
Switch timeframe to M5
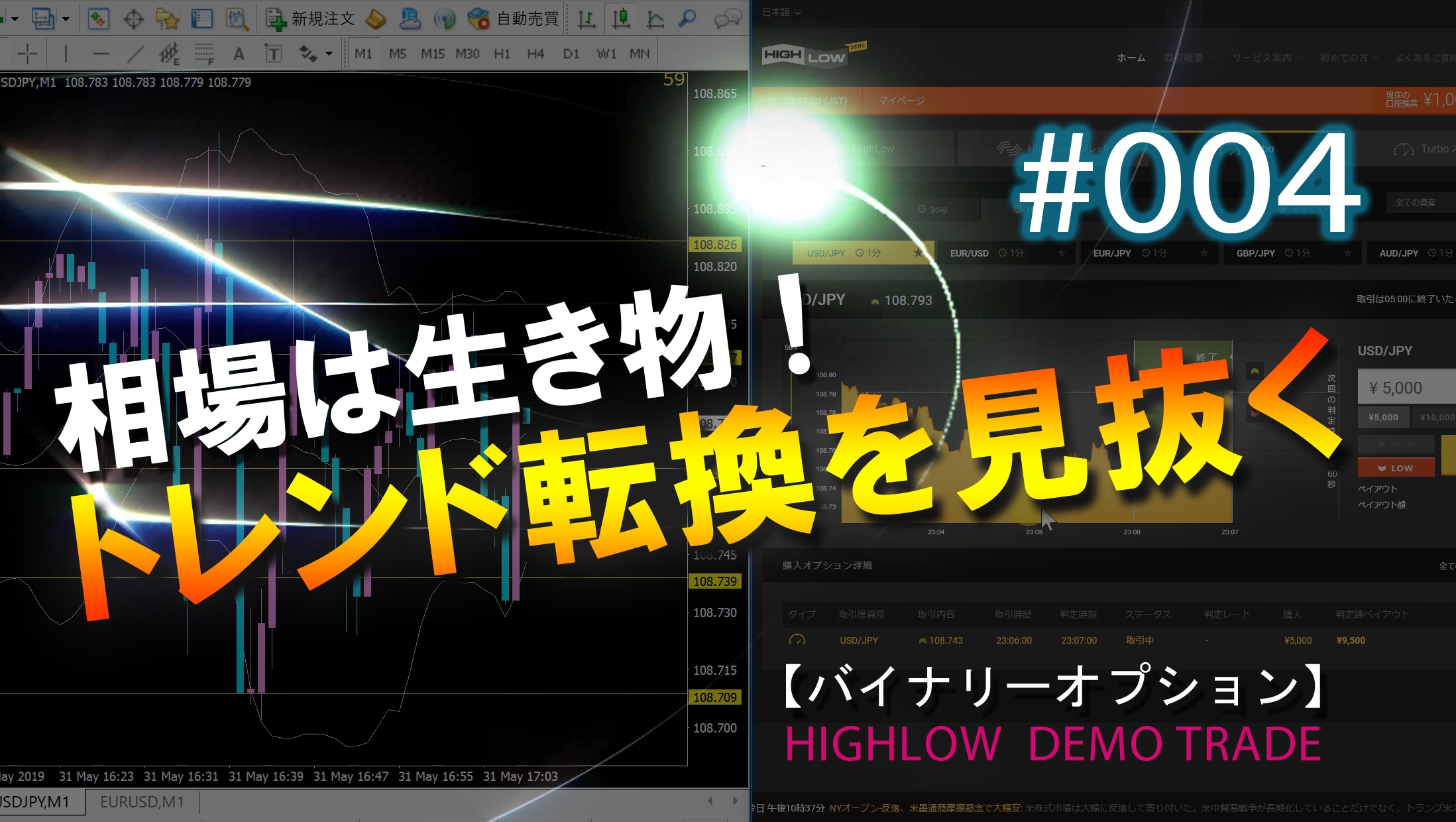398,54
